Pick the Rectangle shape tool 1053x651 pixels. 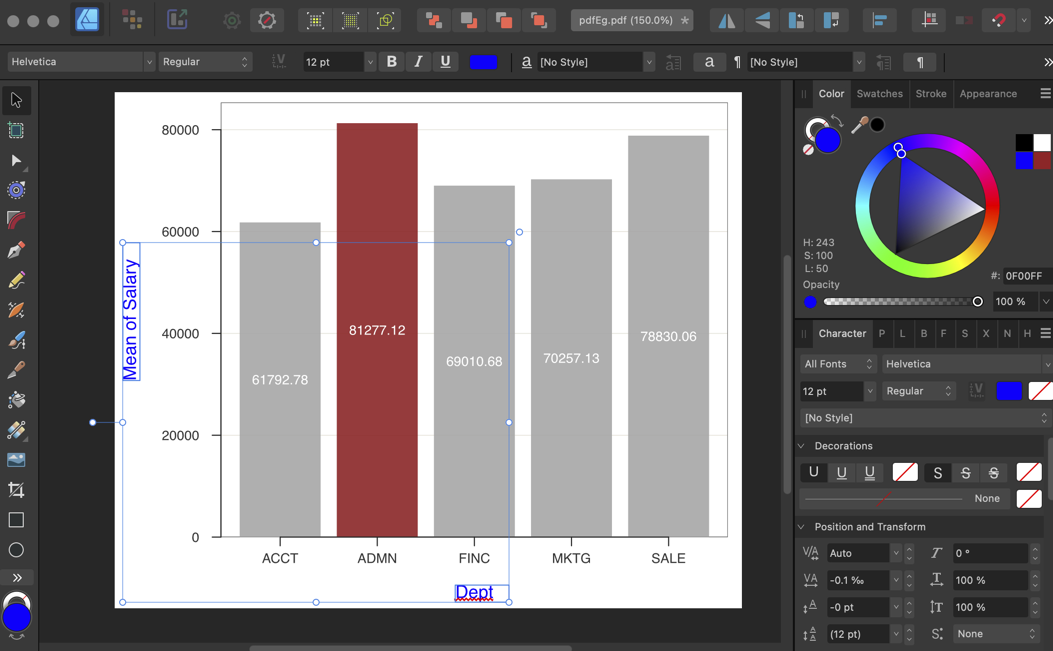click(x=16, y=520)
